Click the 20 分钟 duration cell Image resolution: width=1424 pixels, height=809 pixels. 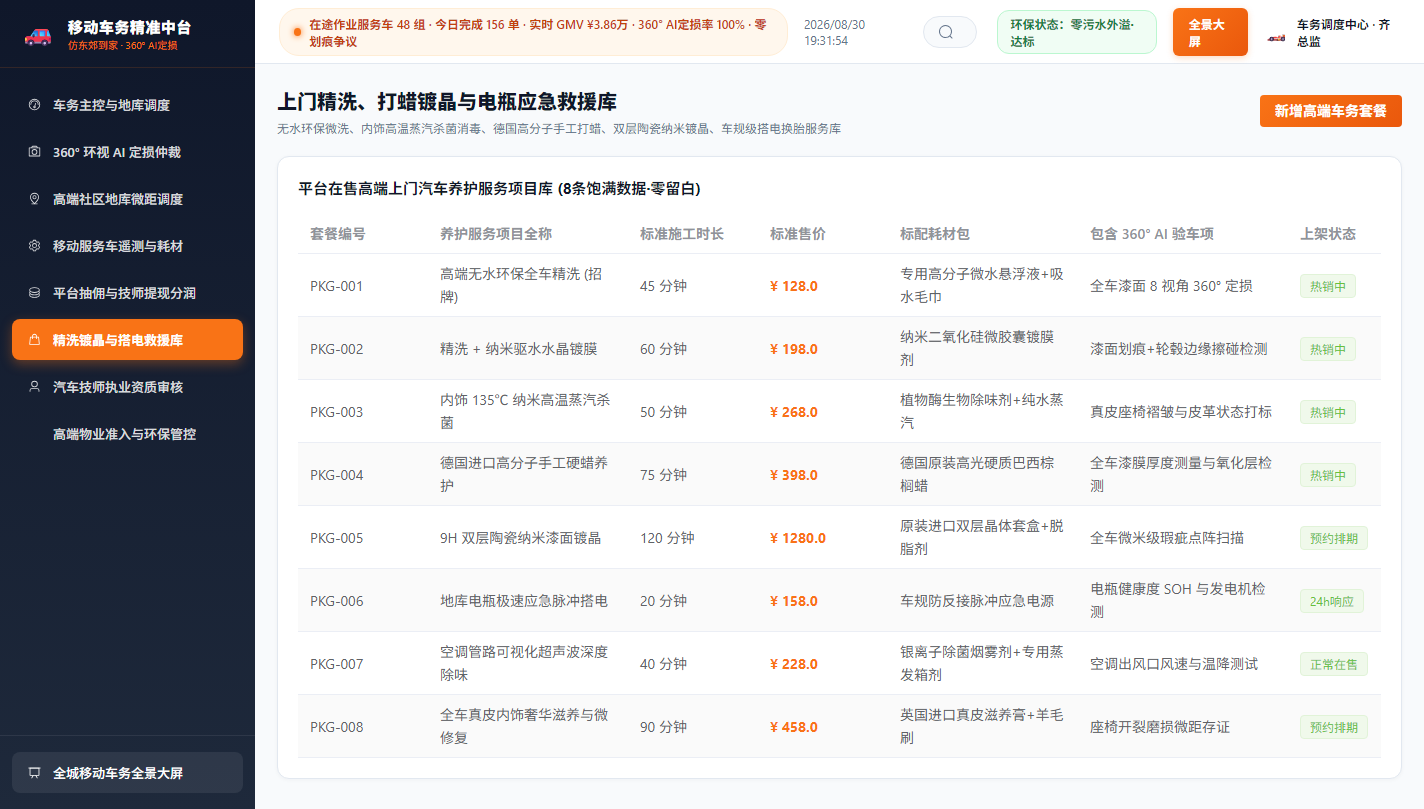tap(663, 601)
